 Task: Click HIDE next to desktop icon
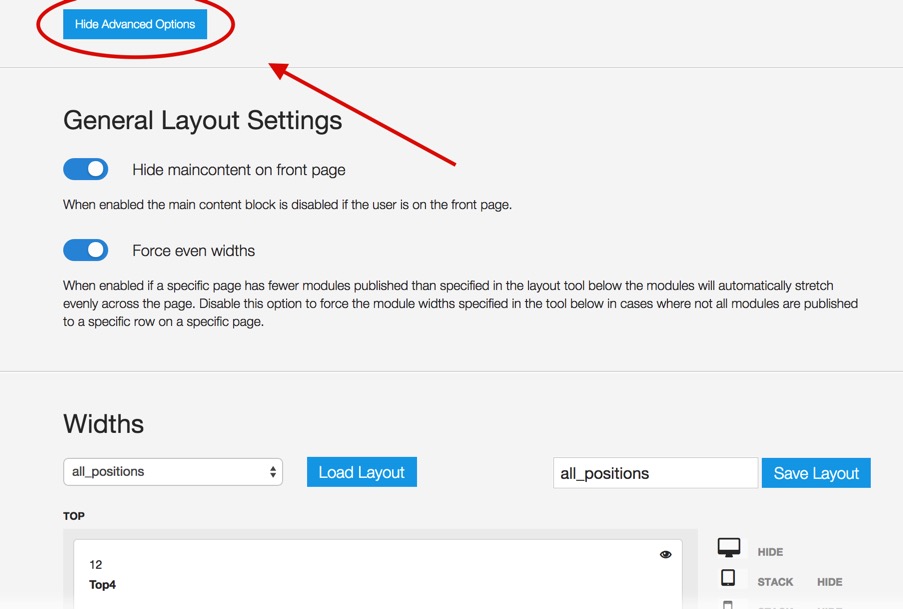tap(770, 552)
